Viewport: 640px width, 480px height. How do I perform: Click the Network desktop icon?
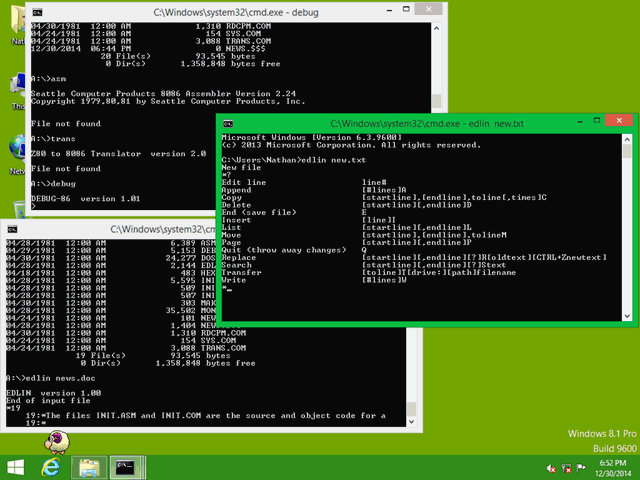point(18,155)
